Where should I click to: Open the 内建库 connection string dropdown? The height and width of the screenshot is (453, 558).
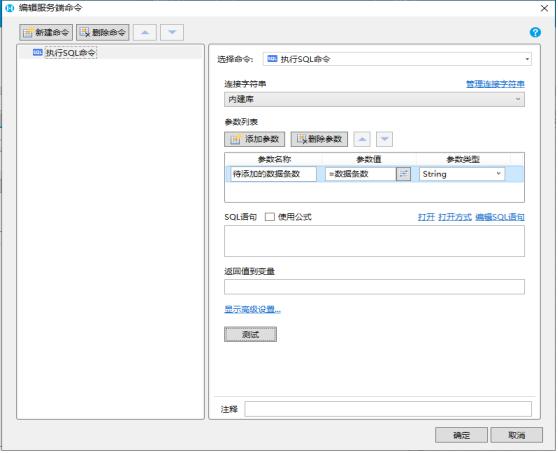point(374,99)
